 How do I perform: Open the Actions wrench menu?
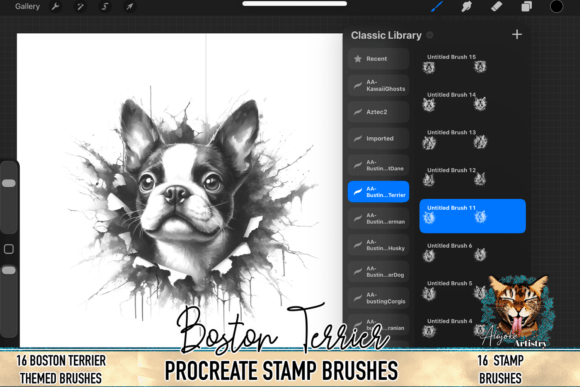[x=55, y=7]
